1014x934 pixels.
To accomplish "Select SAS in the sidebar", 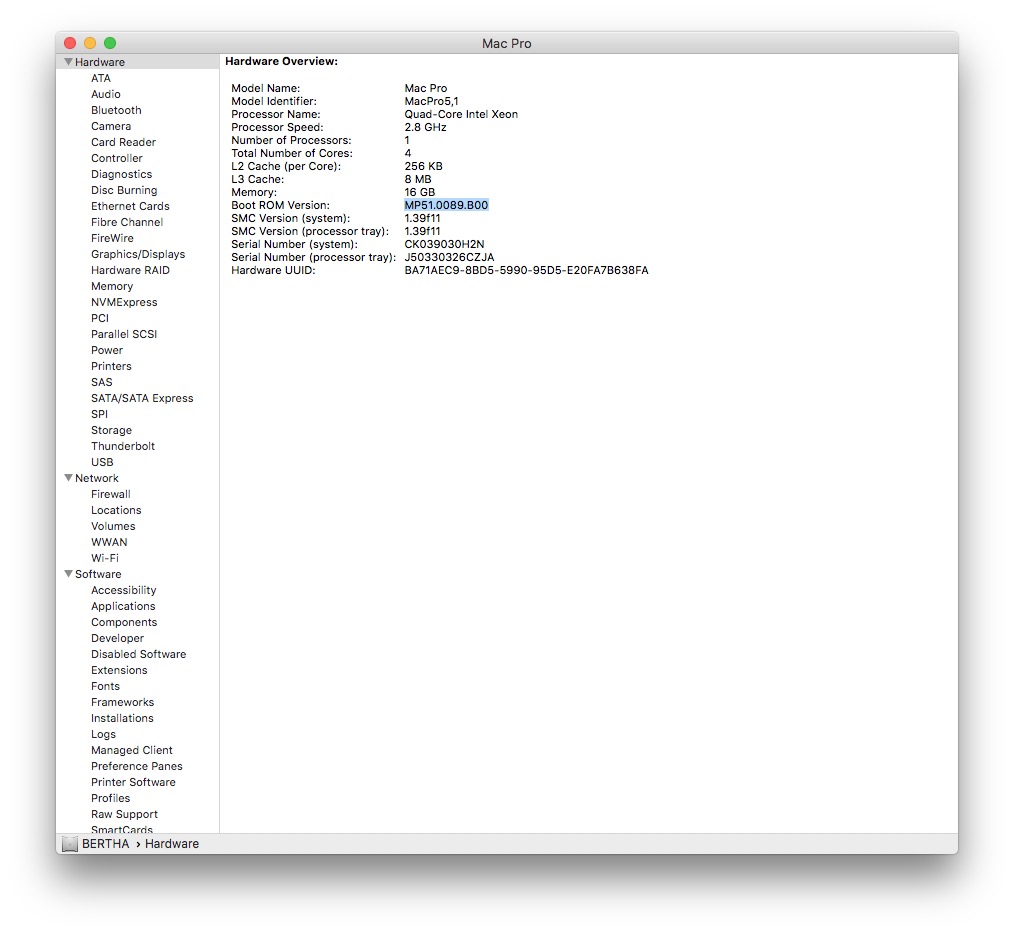I will [102, 382].
